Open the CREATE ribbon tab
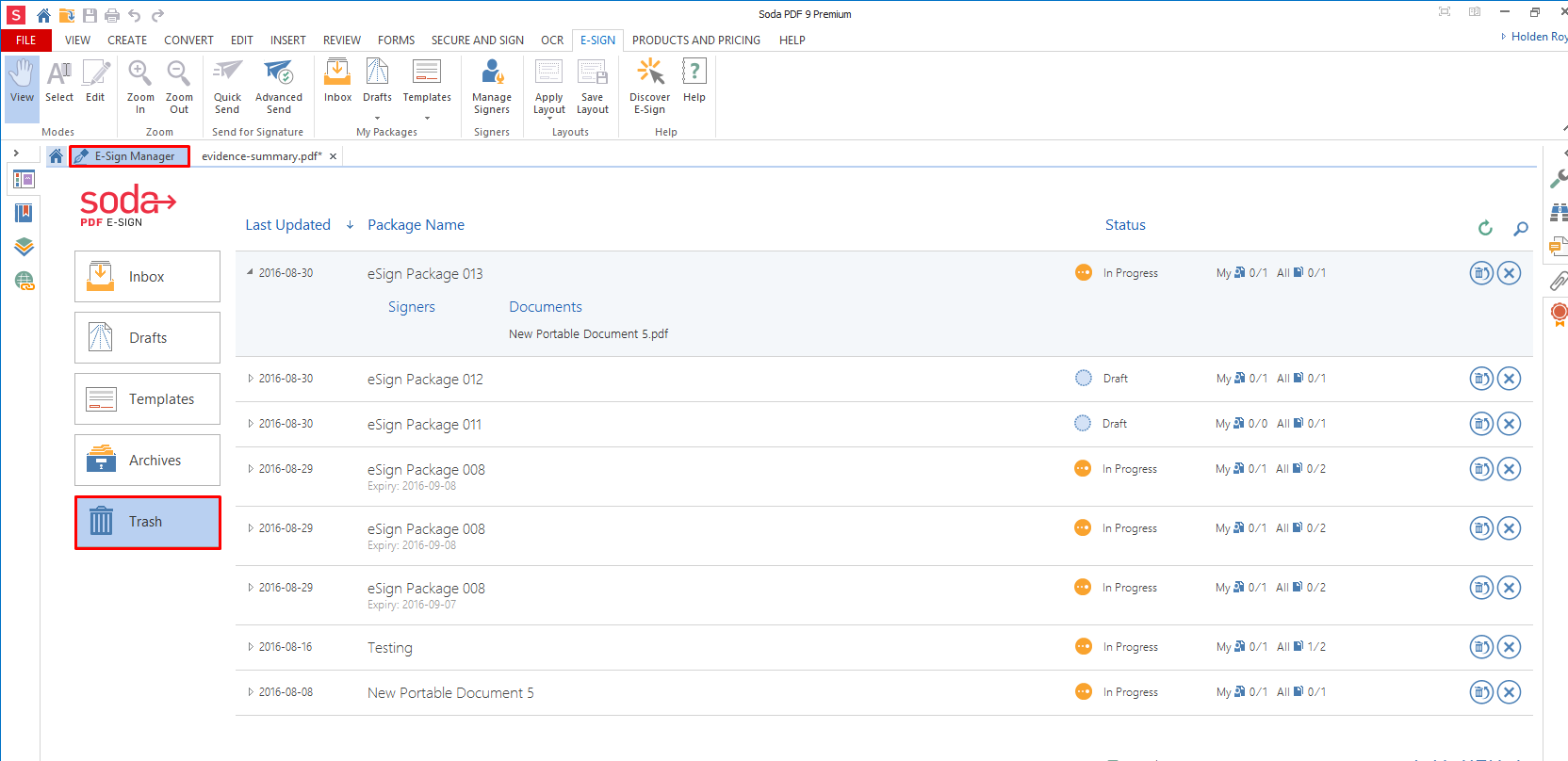The height and width of the screenshot is (761, 1568). tap(127, 40)
